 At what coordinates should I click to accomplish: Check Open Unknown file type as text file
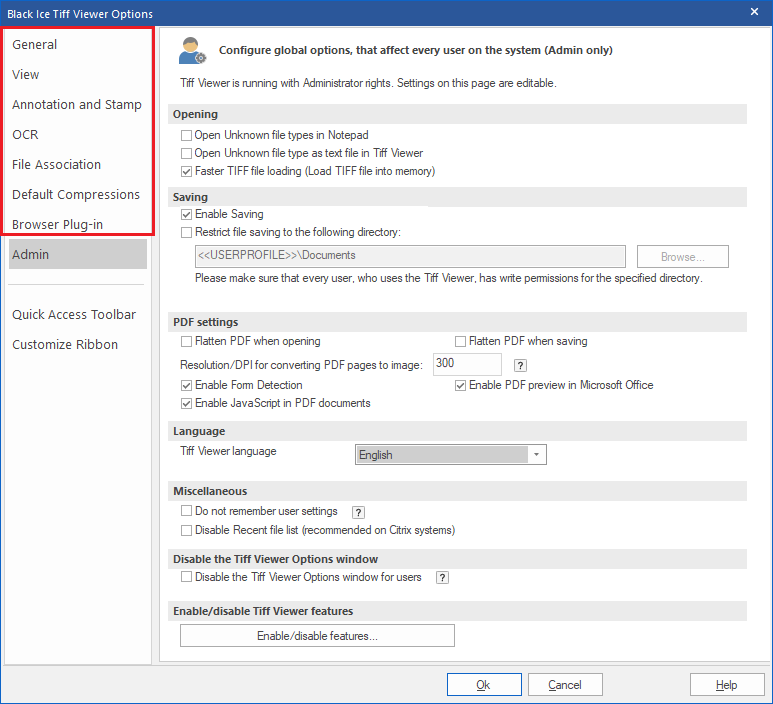tap(186, 153)
